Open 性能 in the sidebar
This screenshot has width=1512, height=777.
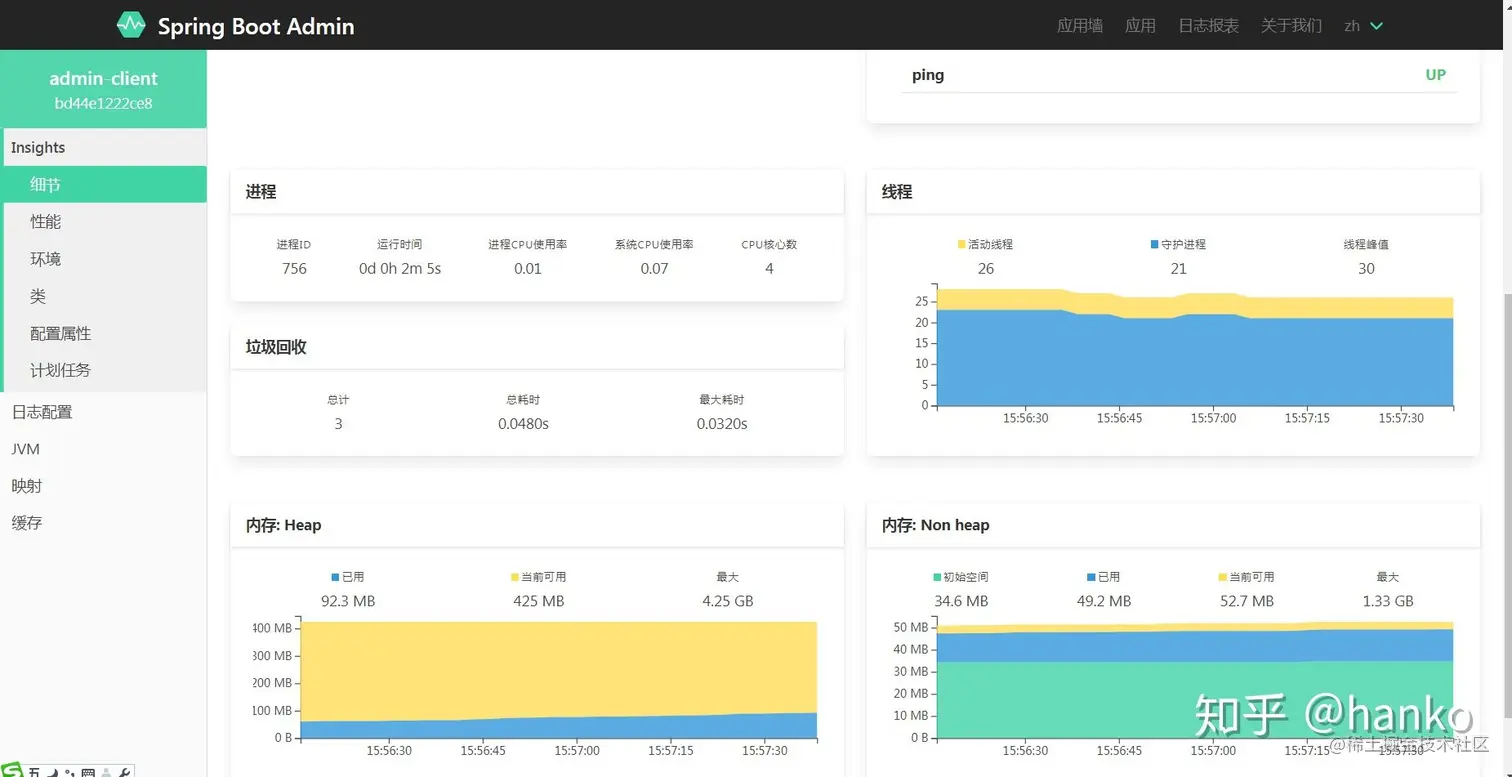pyautogui.click(x=105, y=222)
